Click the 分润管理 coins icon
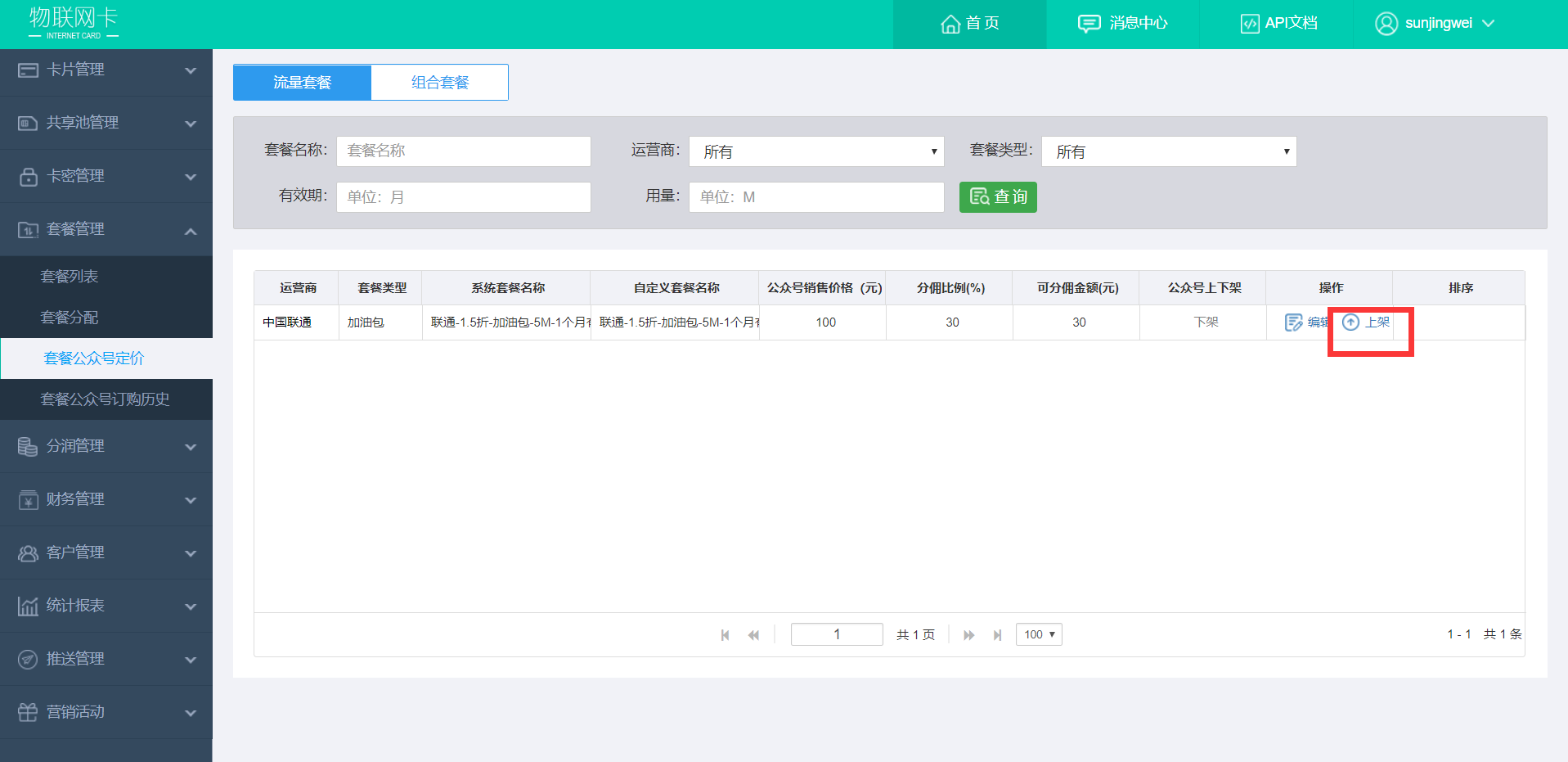This screenshot has height=762, width=1568. [28, 447]
